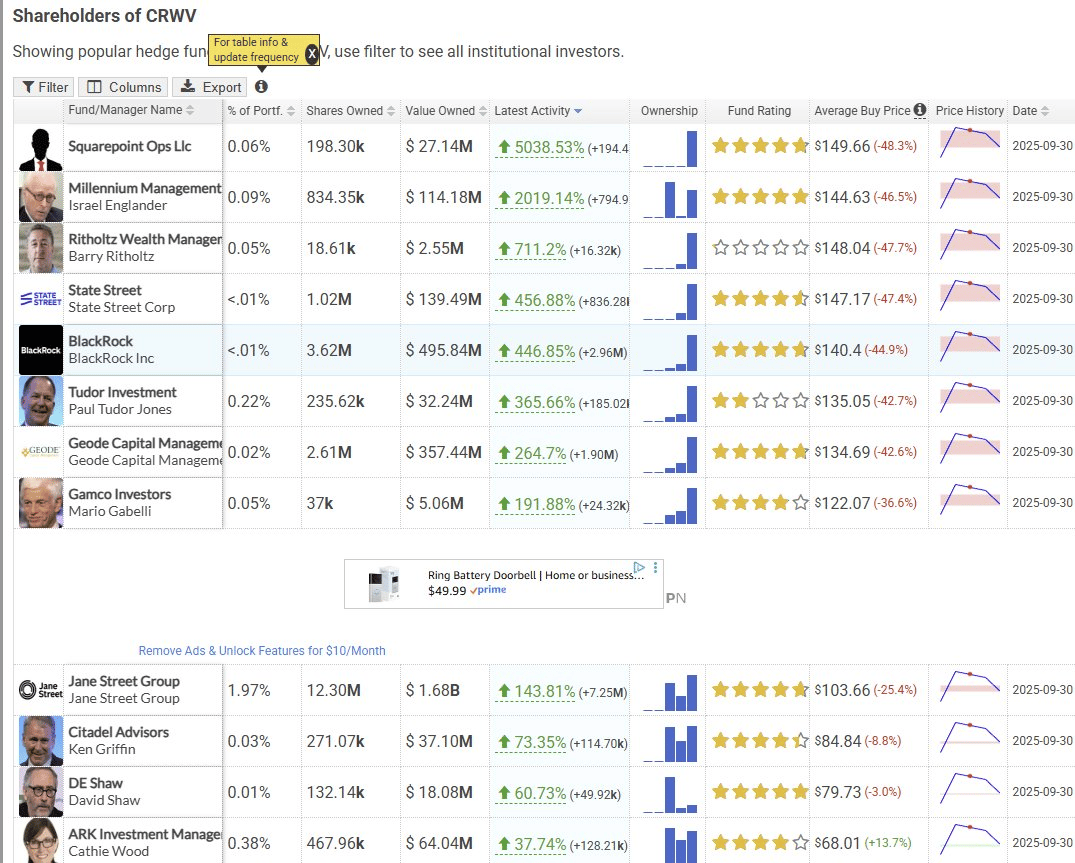1075x863 pixels.
Task: Click Squarepoint's ownership bar chart
Action: click(671, 149)
